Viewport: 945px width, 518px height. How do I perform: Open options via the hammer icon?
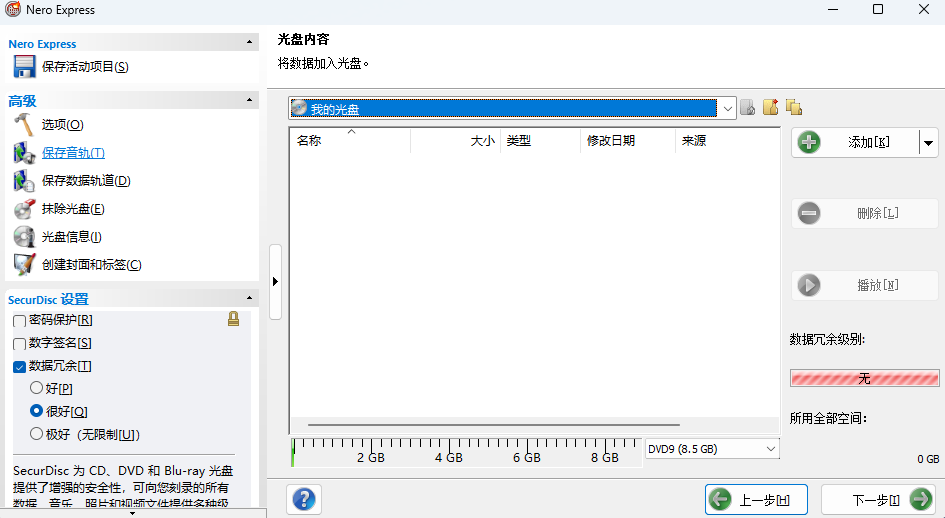[x=24, y=125]
